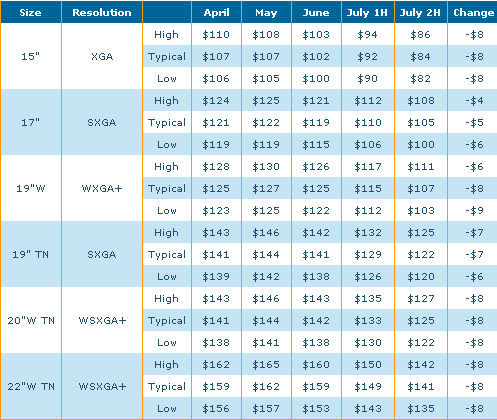Click the -$4 change value
497x420 pixels.
[474, 100]
